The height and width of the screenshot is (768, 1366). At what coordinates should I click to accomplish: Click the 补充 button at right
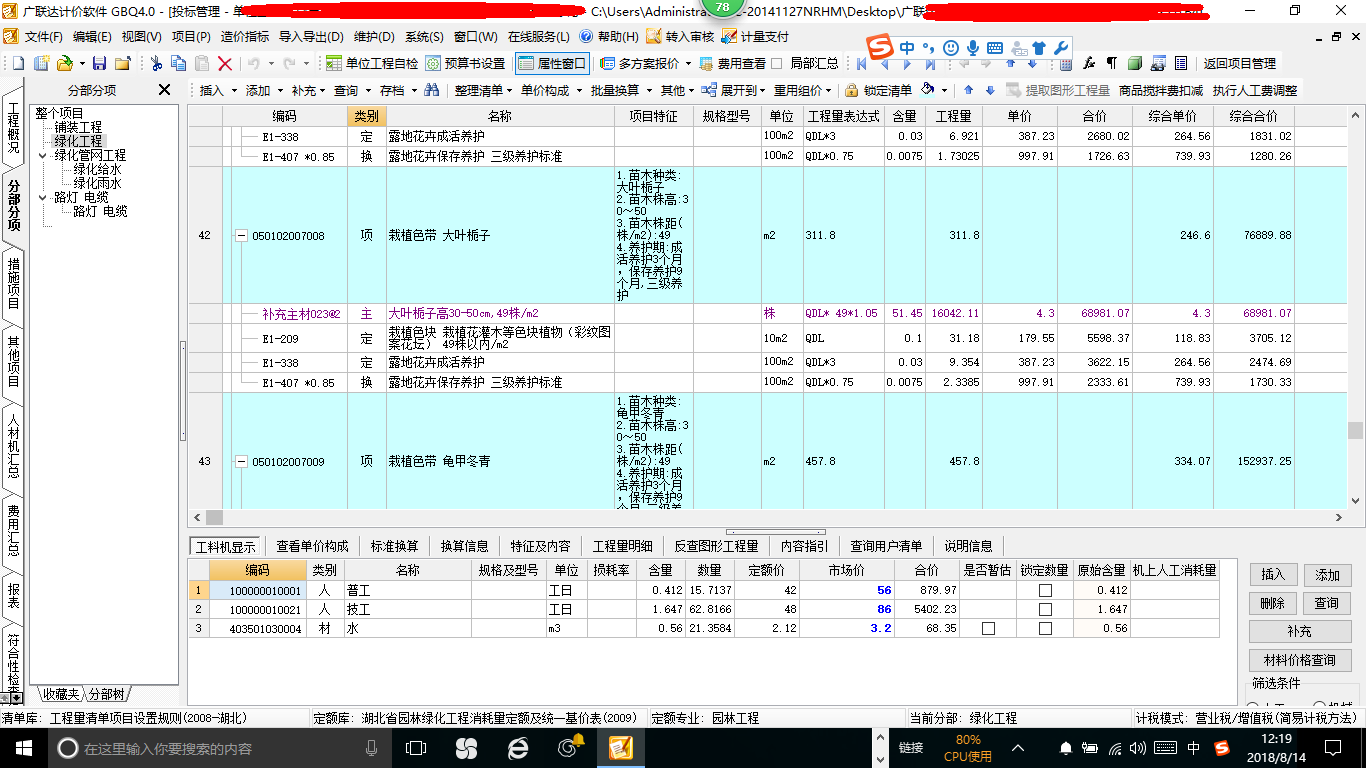click(x=1300, y=632)
